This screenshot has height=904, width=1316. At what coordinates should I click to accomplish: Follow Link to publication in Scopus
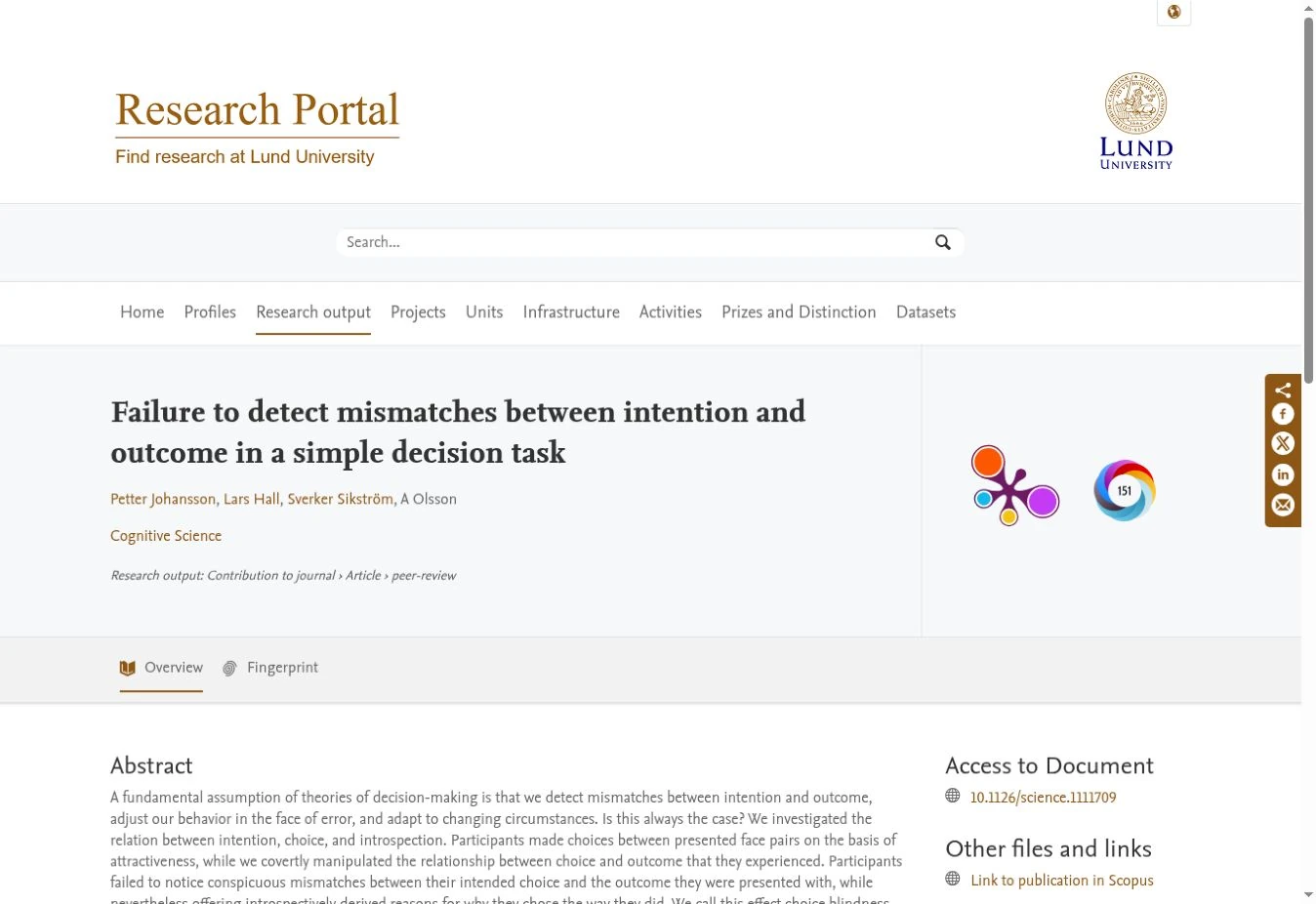1062,881
